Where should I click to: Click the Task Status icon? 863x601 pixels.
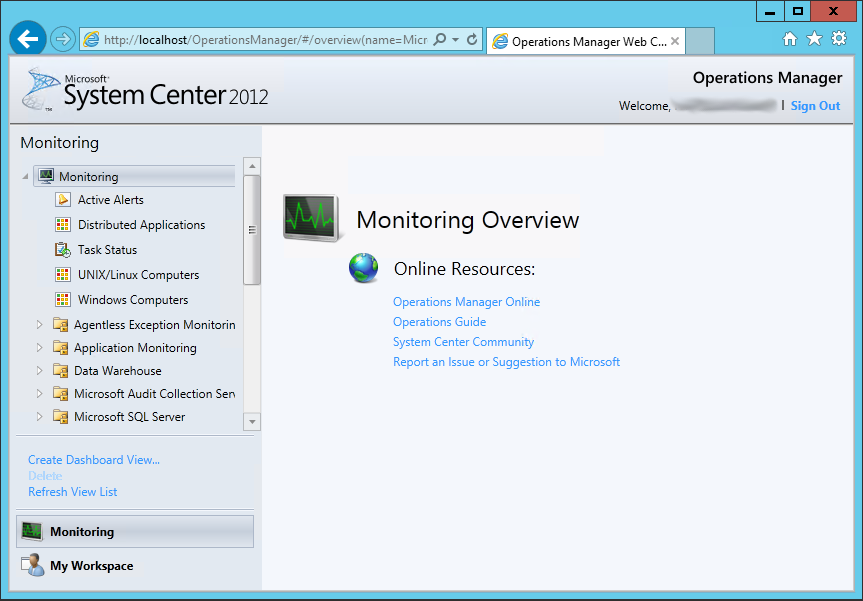click(62, 250)
